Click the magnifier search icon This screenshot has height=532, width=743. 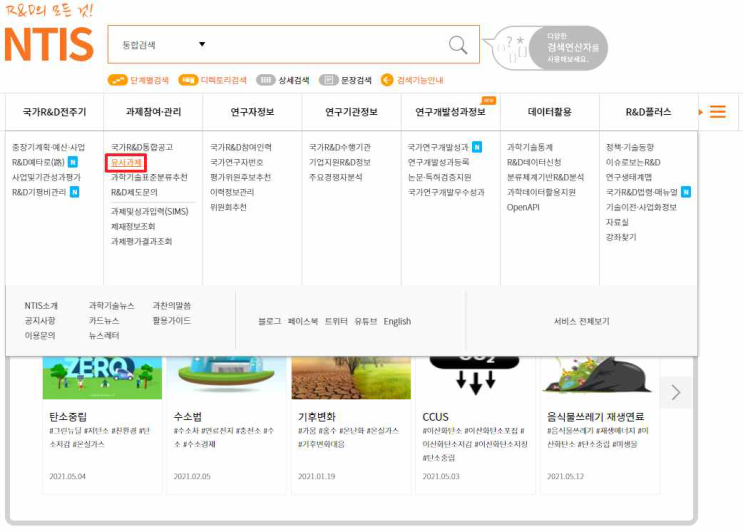[458, 45]
